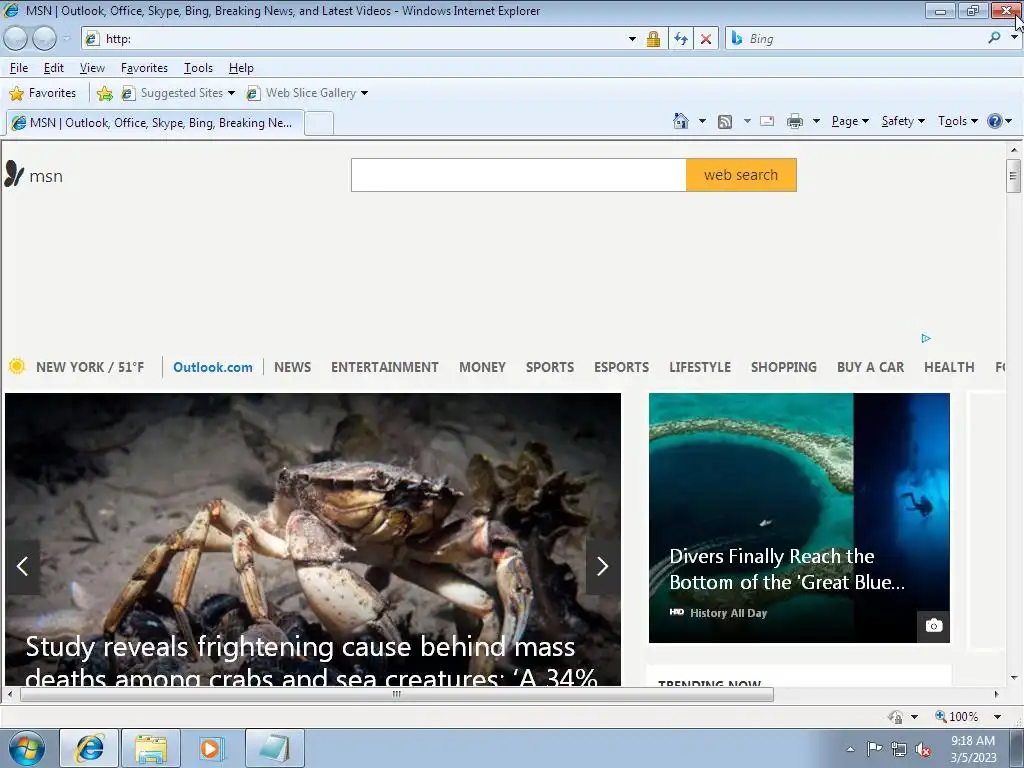Show hidden tray icons arrow
Image resolution: width=1024 pixels, height=768 pixels.
point(850,749)
